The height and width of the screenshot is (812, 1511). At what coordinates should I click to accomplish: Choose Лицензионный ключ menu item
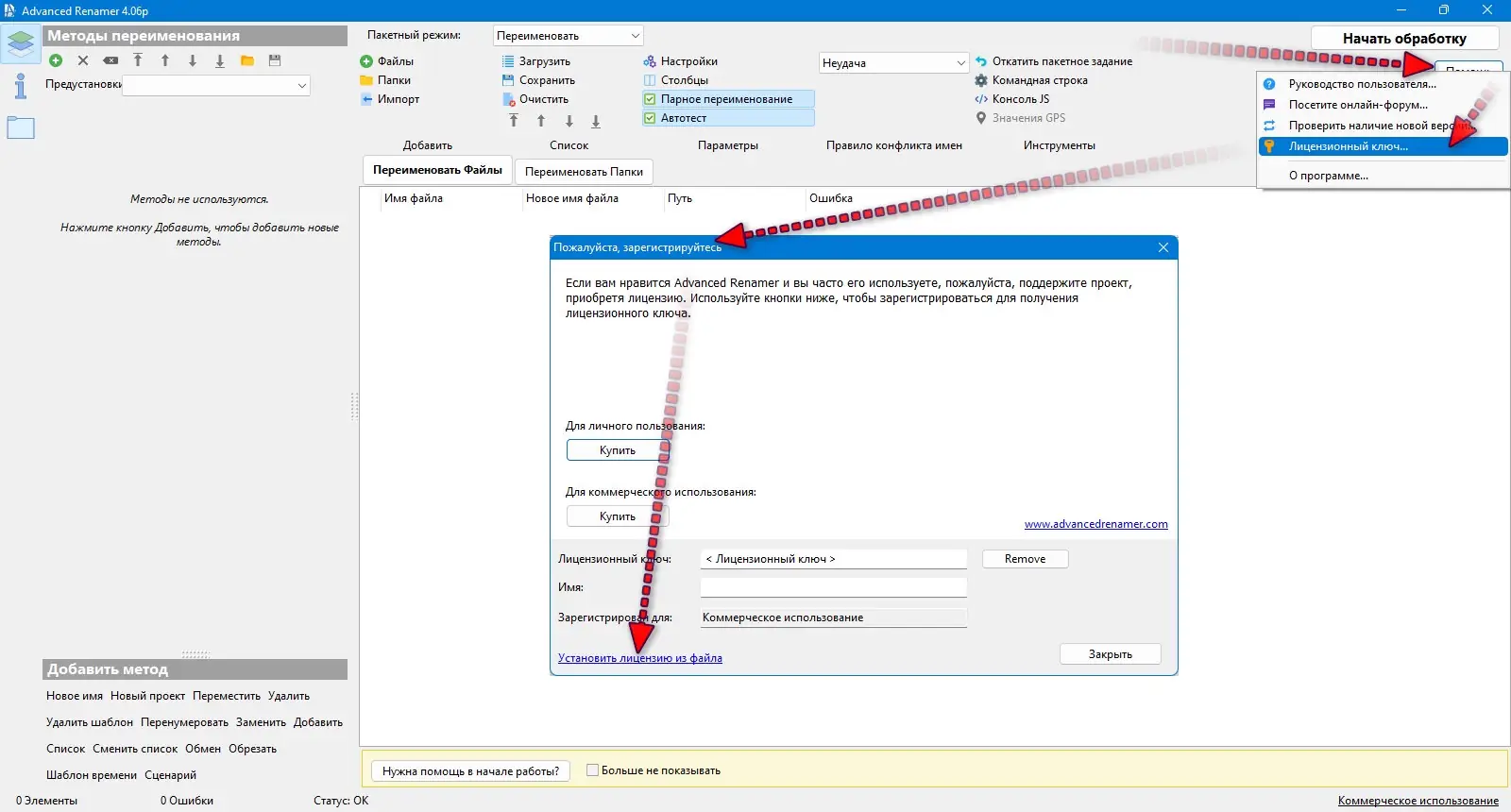coord(1383,146)
